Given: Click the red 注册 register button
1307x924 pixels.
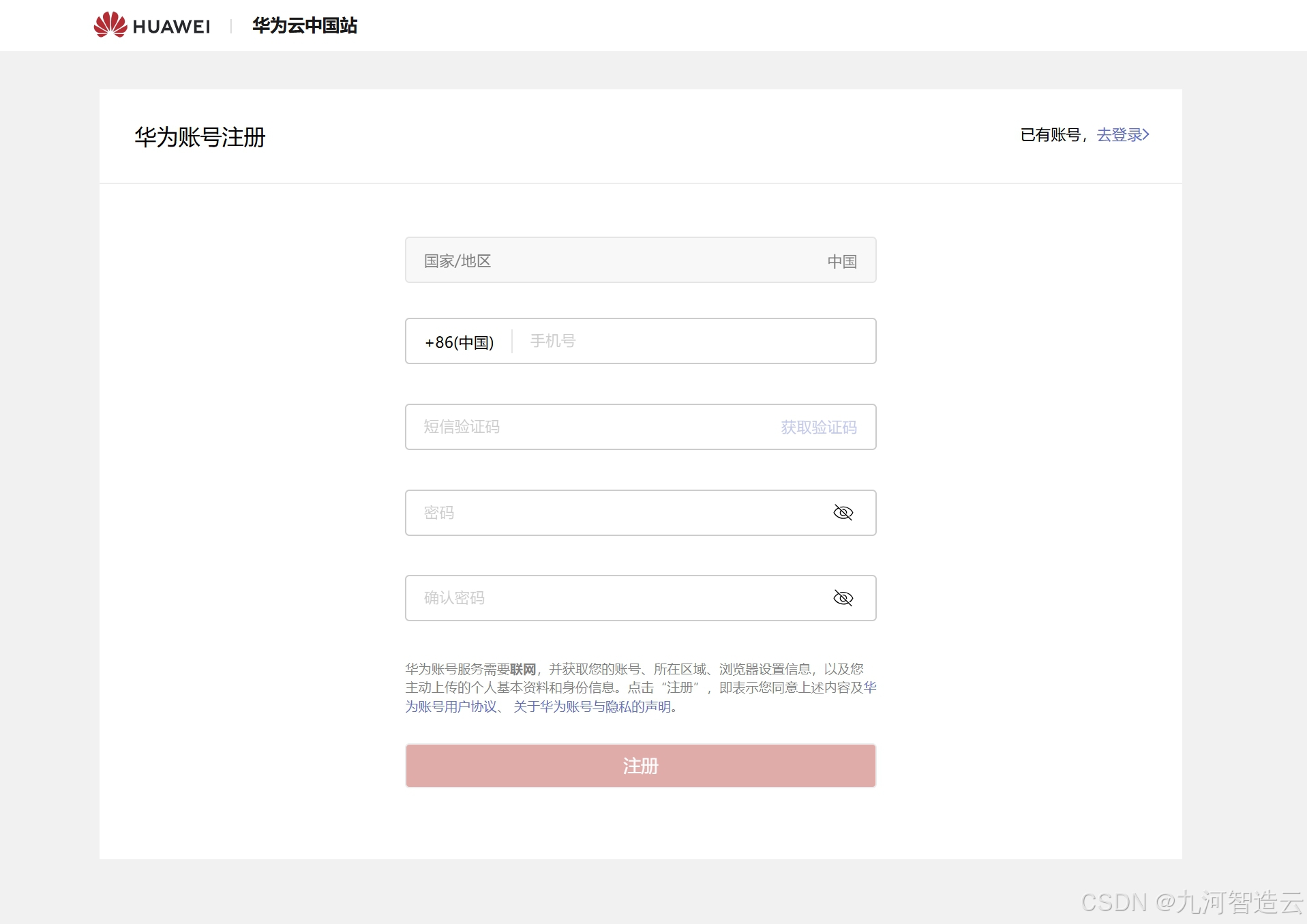Looking at the screenshot, I should (x=640, y=766).
